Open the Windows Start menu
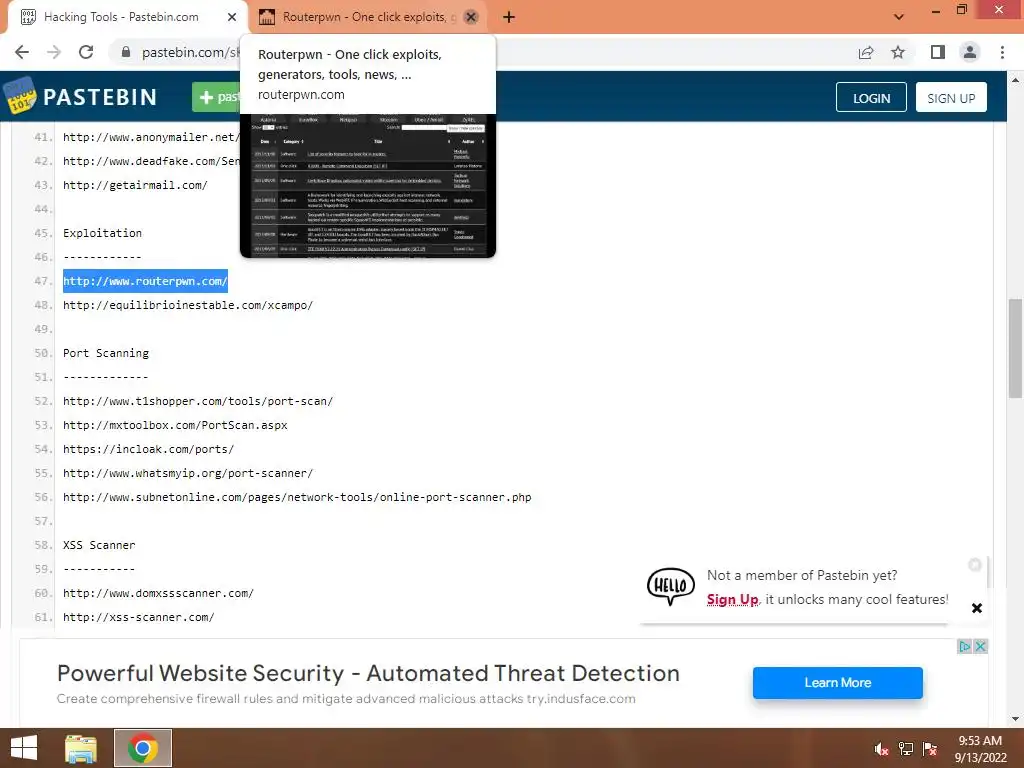The image size is (1024, 768). point(24,748)
